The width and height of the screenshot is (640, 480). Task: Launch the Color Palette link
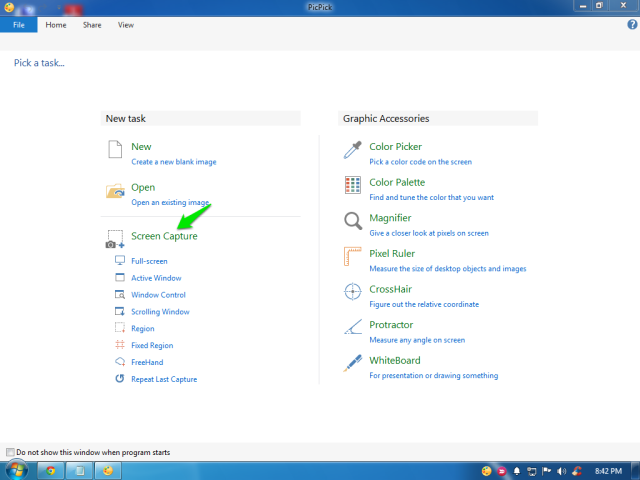pos(397,182)
